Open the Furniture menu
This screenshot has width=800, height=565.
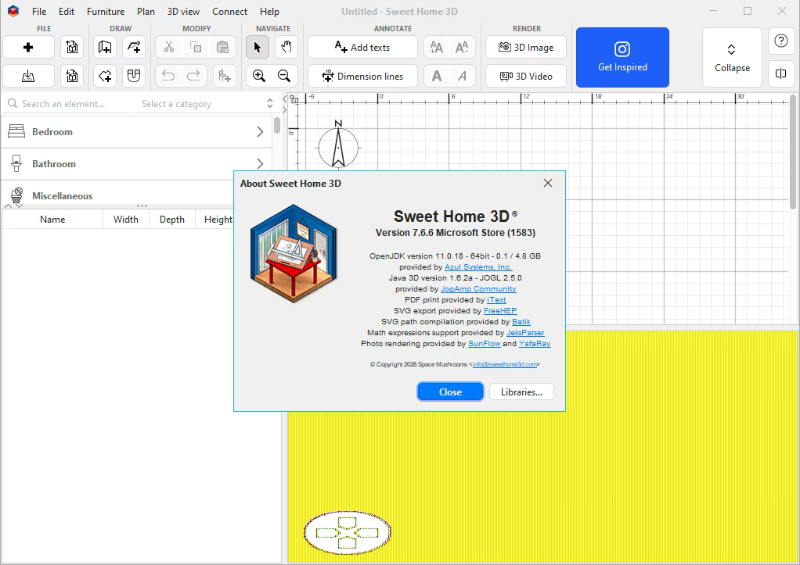point(105,12)
